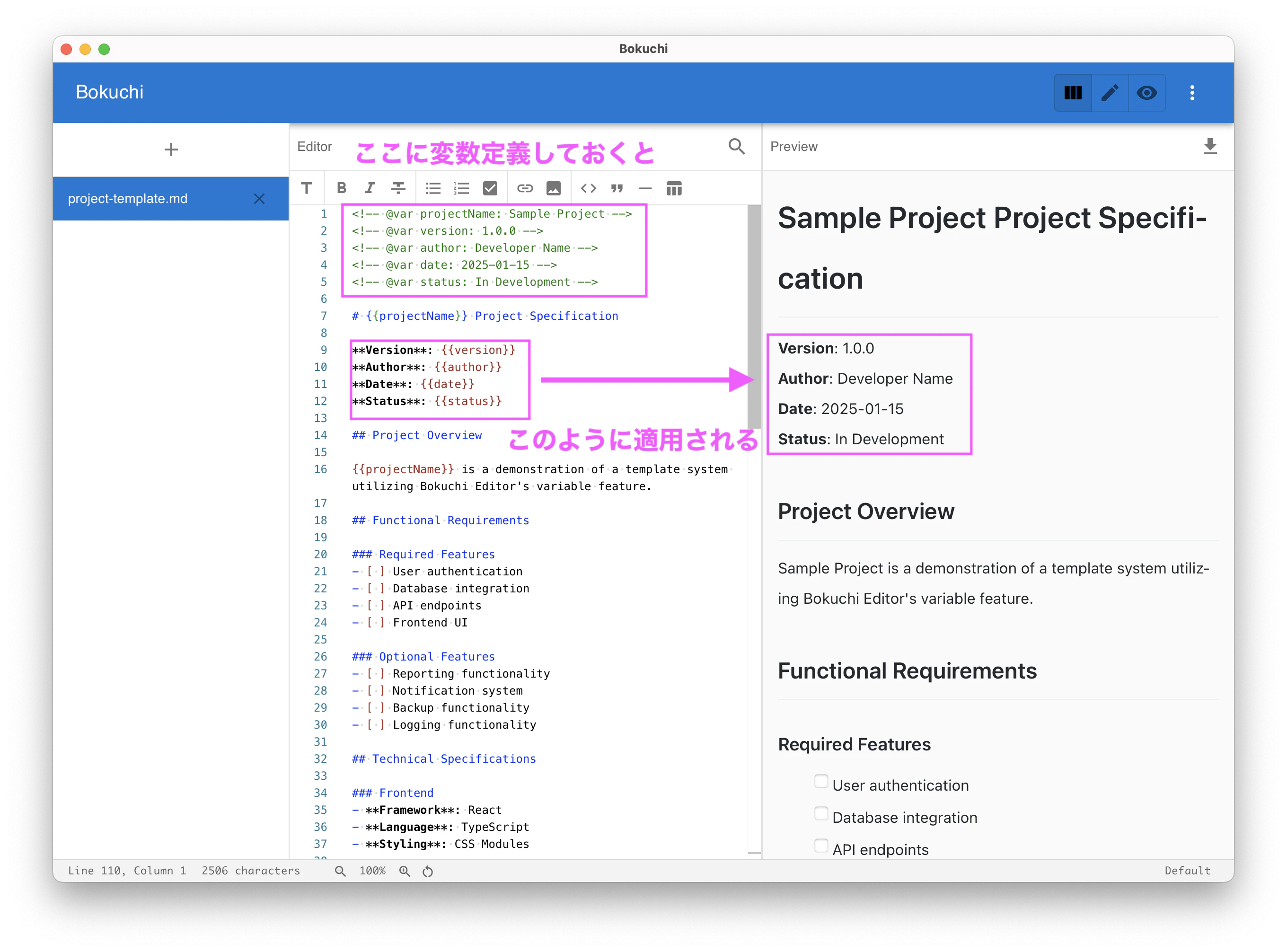1287x952 pixels.
Task: Check the API endpoints preview checkbox
Action: click(821, 846)
